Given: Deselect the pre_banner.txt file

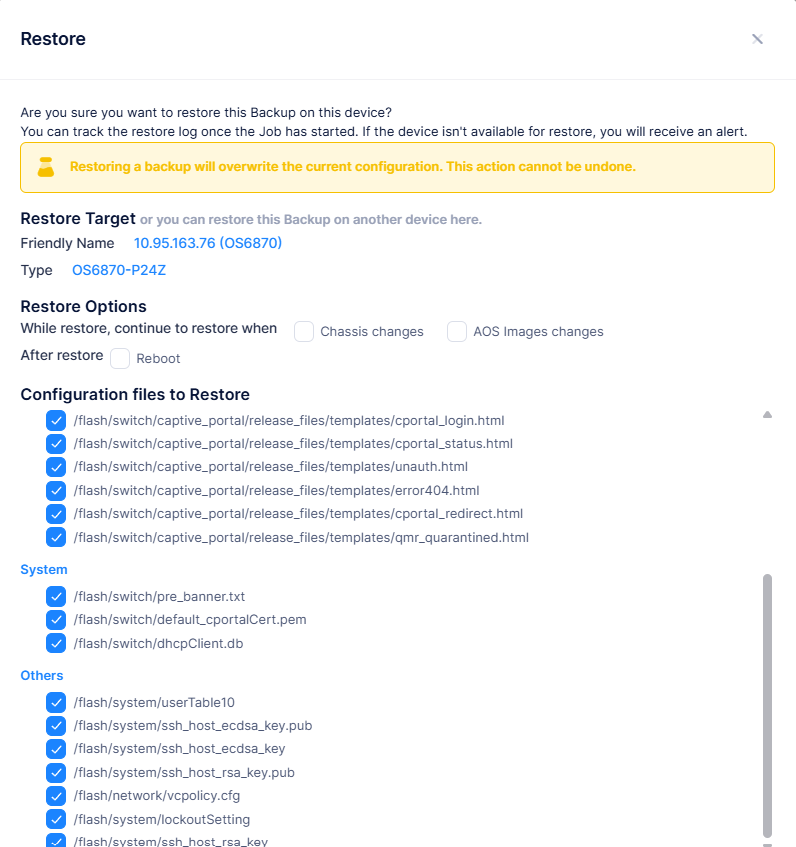Looking at the screenshot, I should click(56, 597).
